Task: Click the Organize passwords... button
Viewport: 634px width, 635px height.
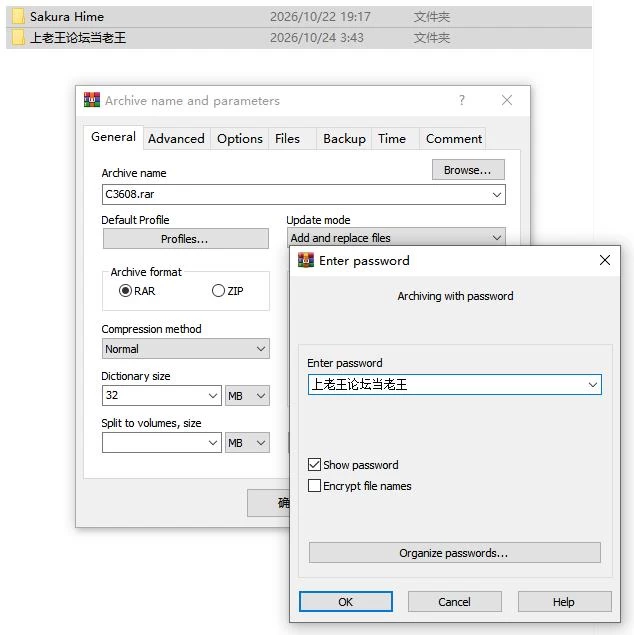Action: tap(455, 553)
